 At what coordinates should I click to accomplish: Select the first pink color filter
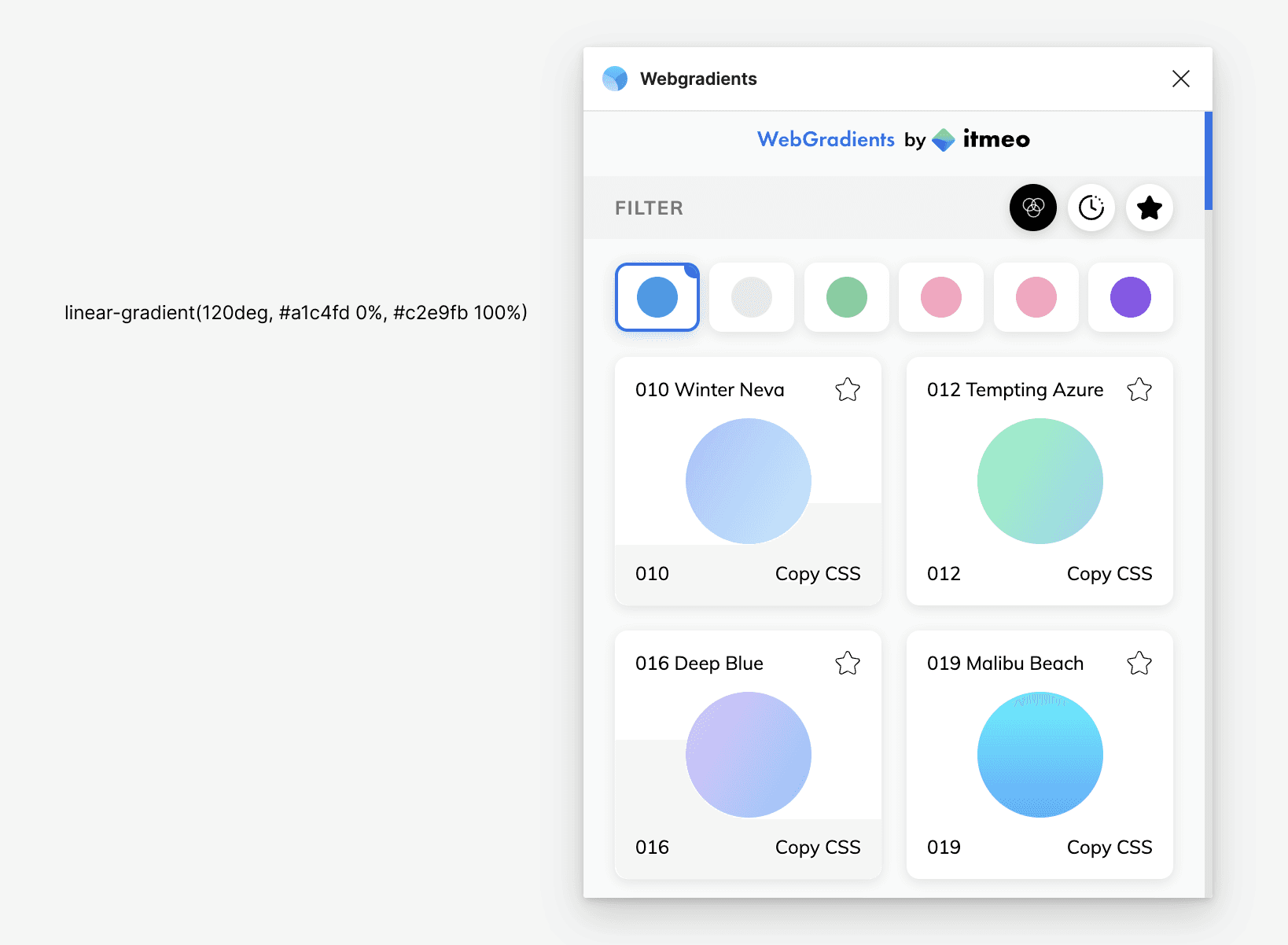pyautogui.click(x=940, y=297)
